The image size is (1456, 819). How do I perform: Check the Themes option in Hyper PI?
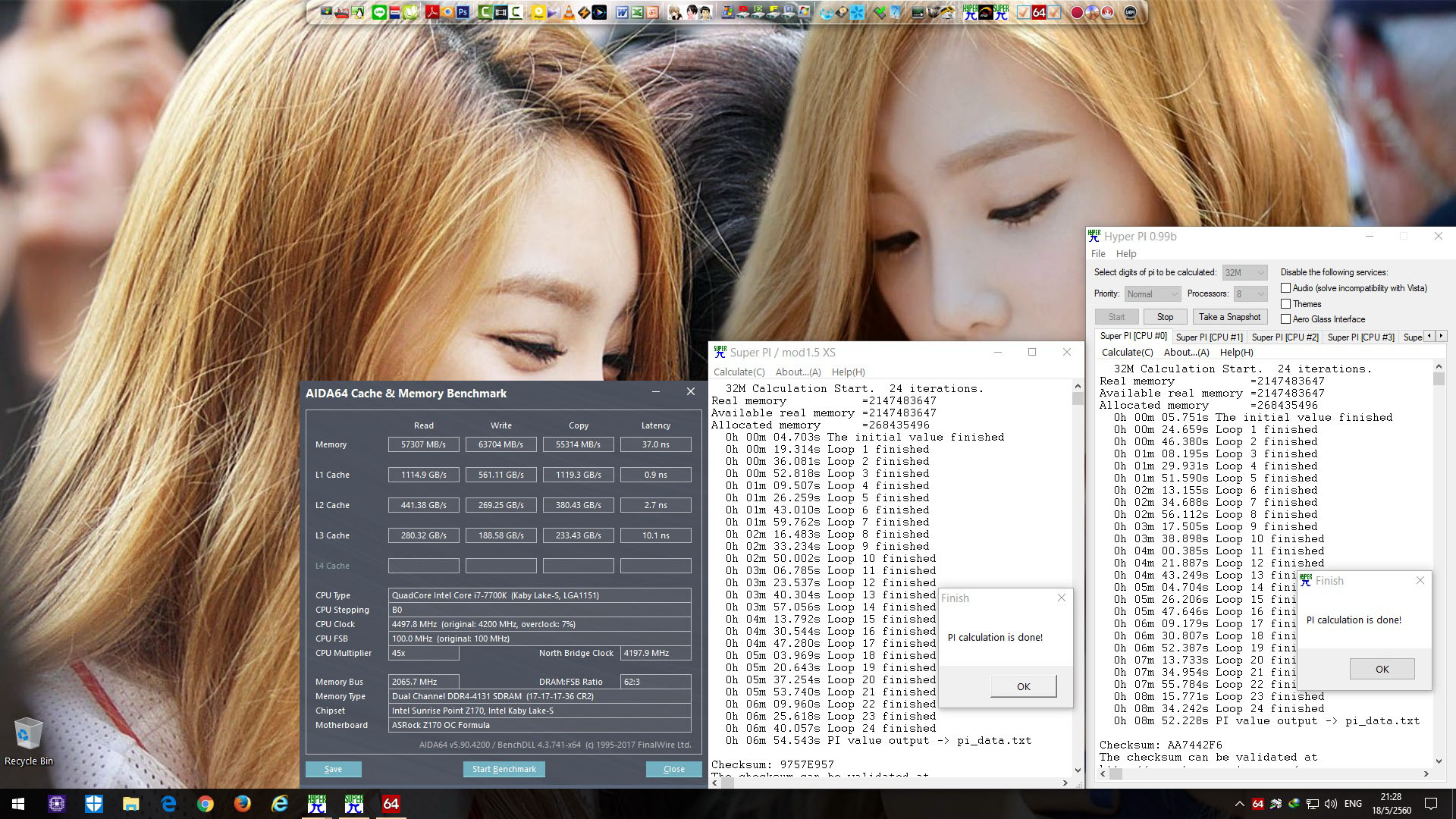point(1285,304)
